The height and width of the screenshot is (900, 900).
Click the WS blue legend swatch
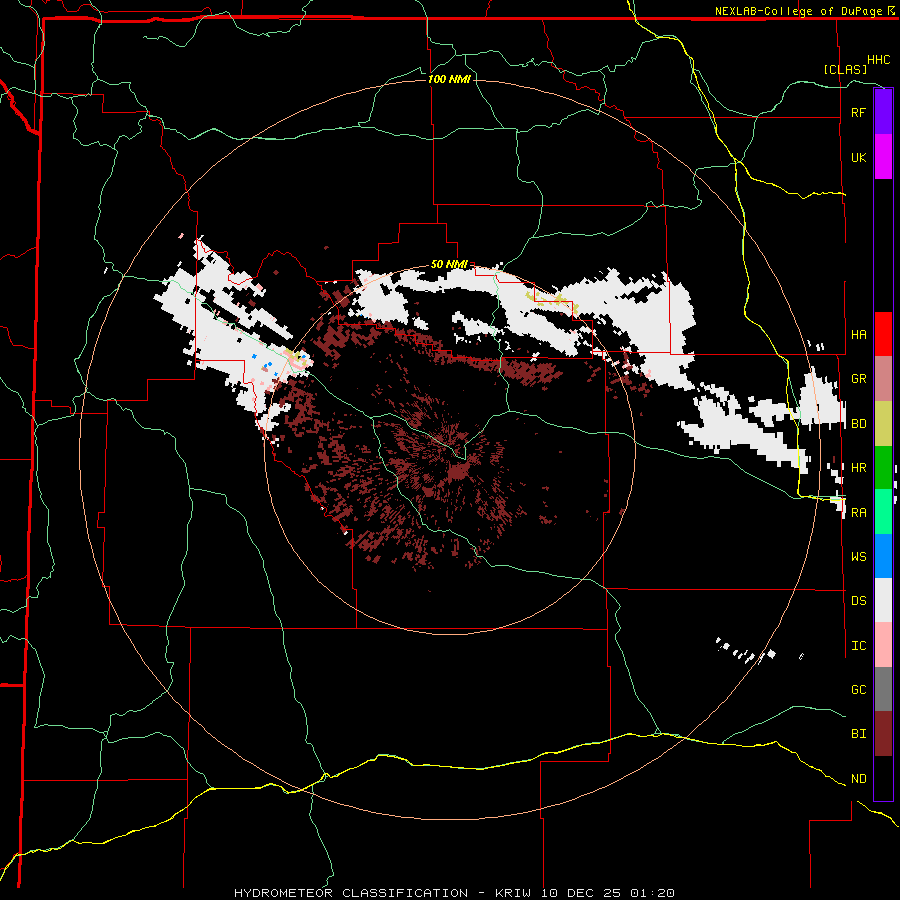(883, 556)
